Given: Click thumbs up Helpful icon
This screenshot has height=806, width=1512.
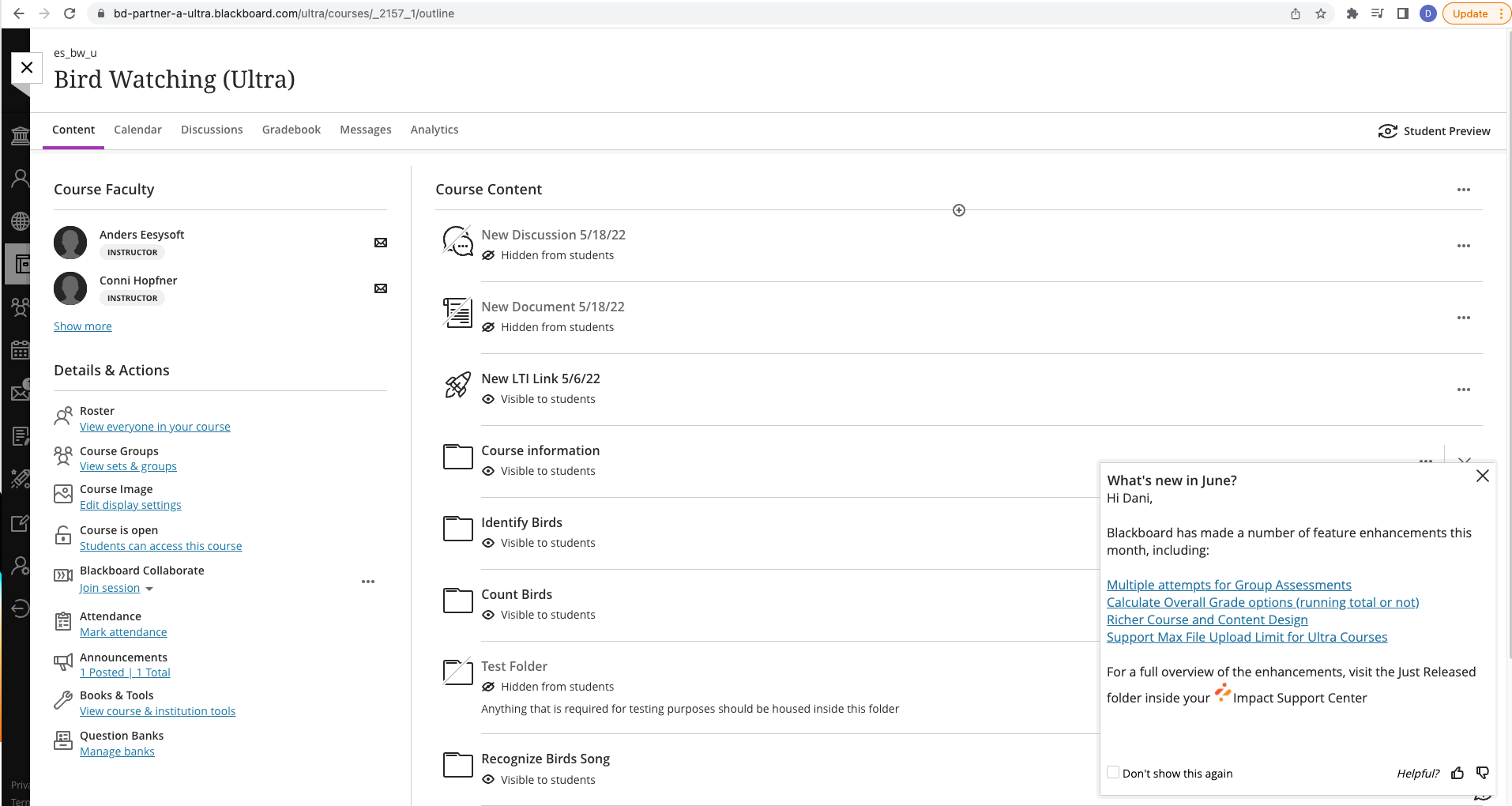Looking at the screenshot, I should pos(1457,773).
